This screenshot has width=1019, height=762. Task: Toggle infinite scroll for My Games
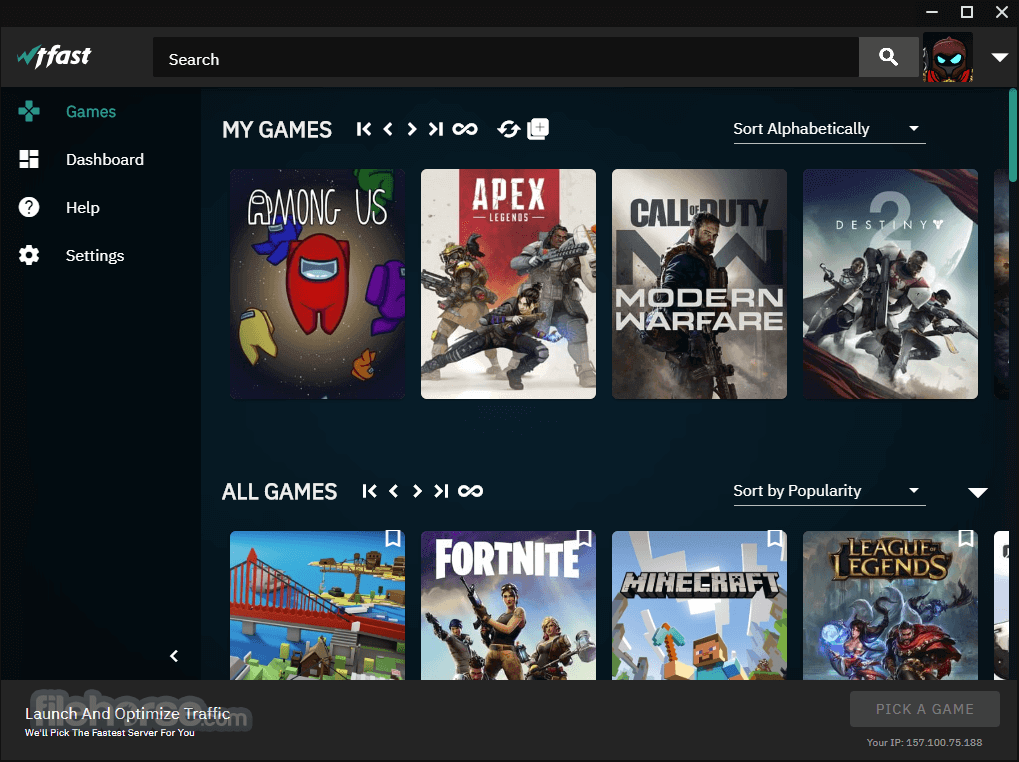pyautogui.click(x=465, y=129)
